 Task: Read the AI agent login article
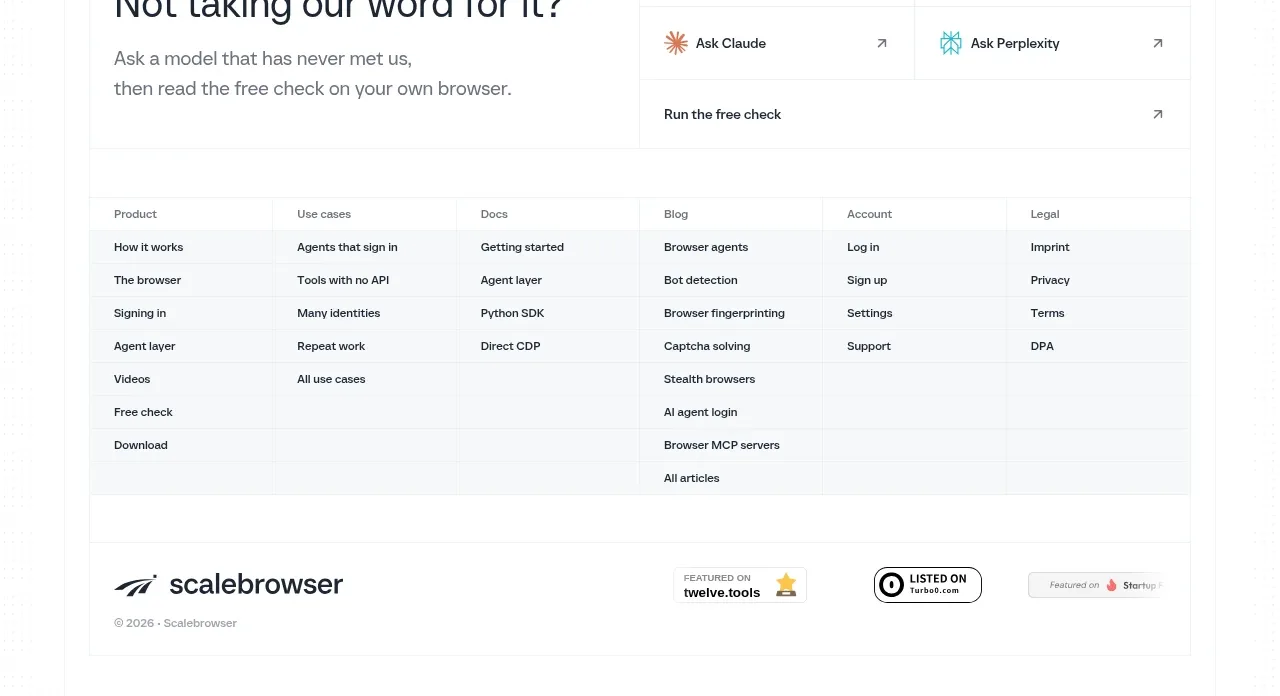pos(701,412)
